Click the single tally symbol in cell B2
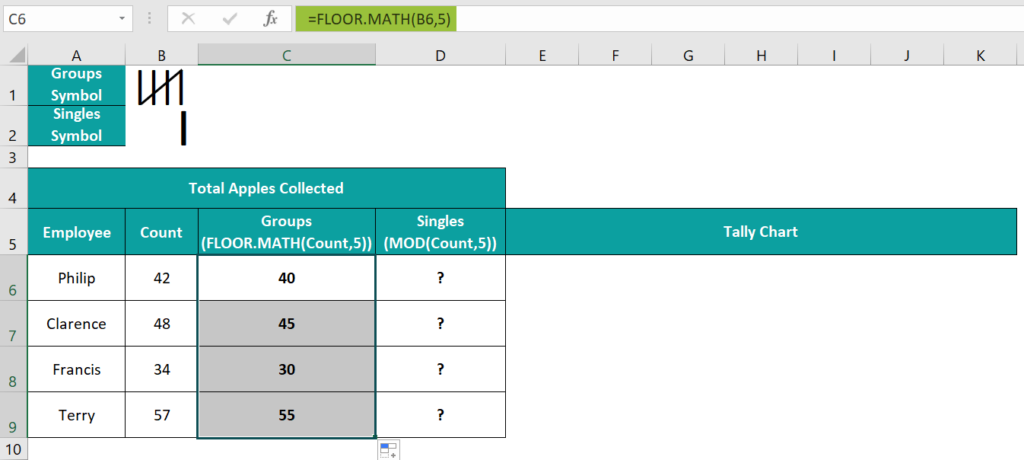This screenshot has height=460, width=1024. coord(183,127)
